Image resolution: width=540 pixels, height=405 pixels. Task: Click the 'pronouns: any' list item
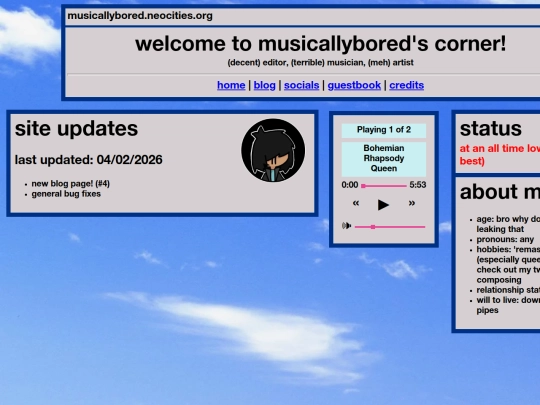505,239
